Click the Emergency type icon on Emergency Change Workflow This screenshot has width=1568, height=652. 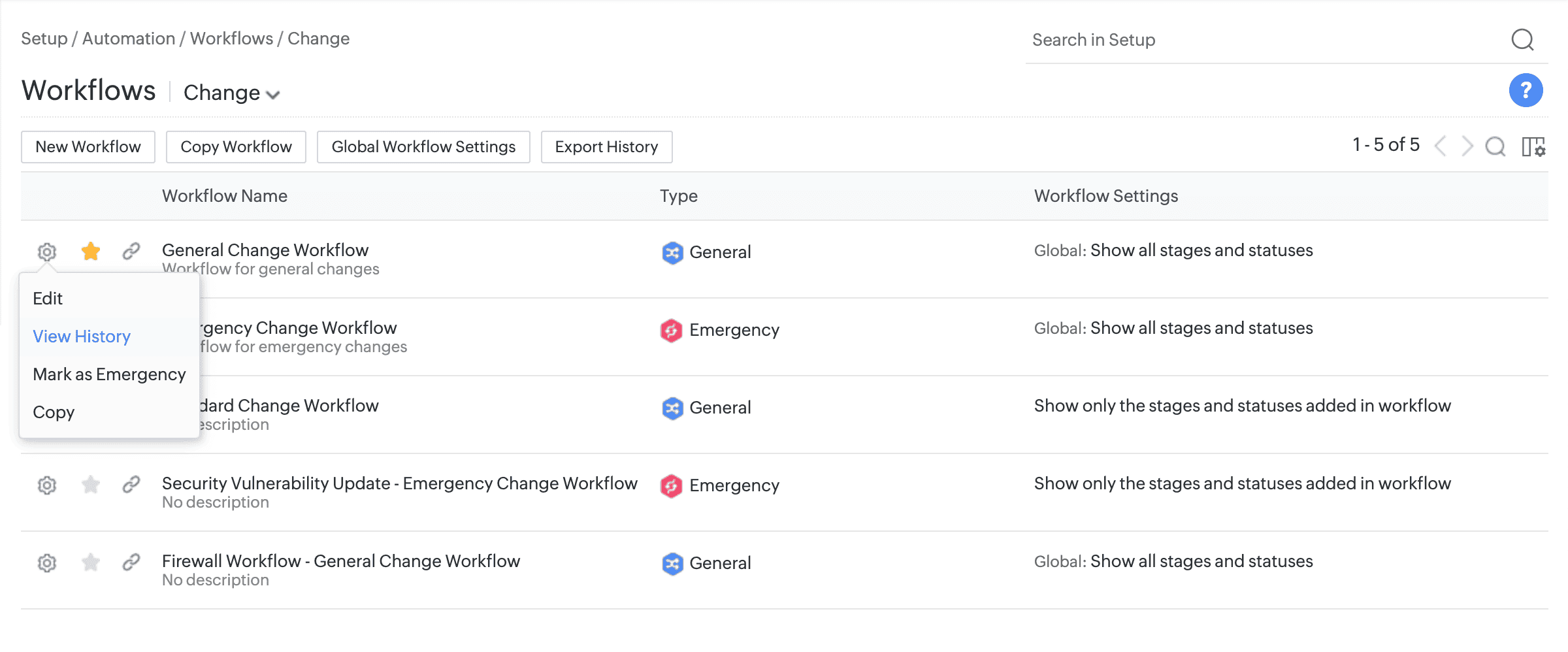pos(671,330)
